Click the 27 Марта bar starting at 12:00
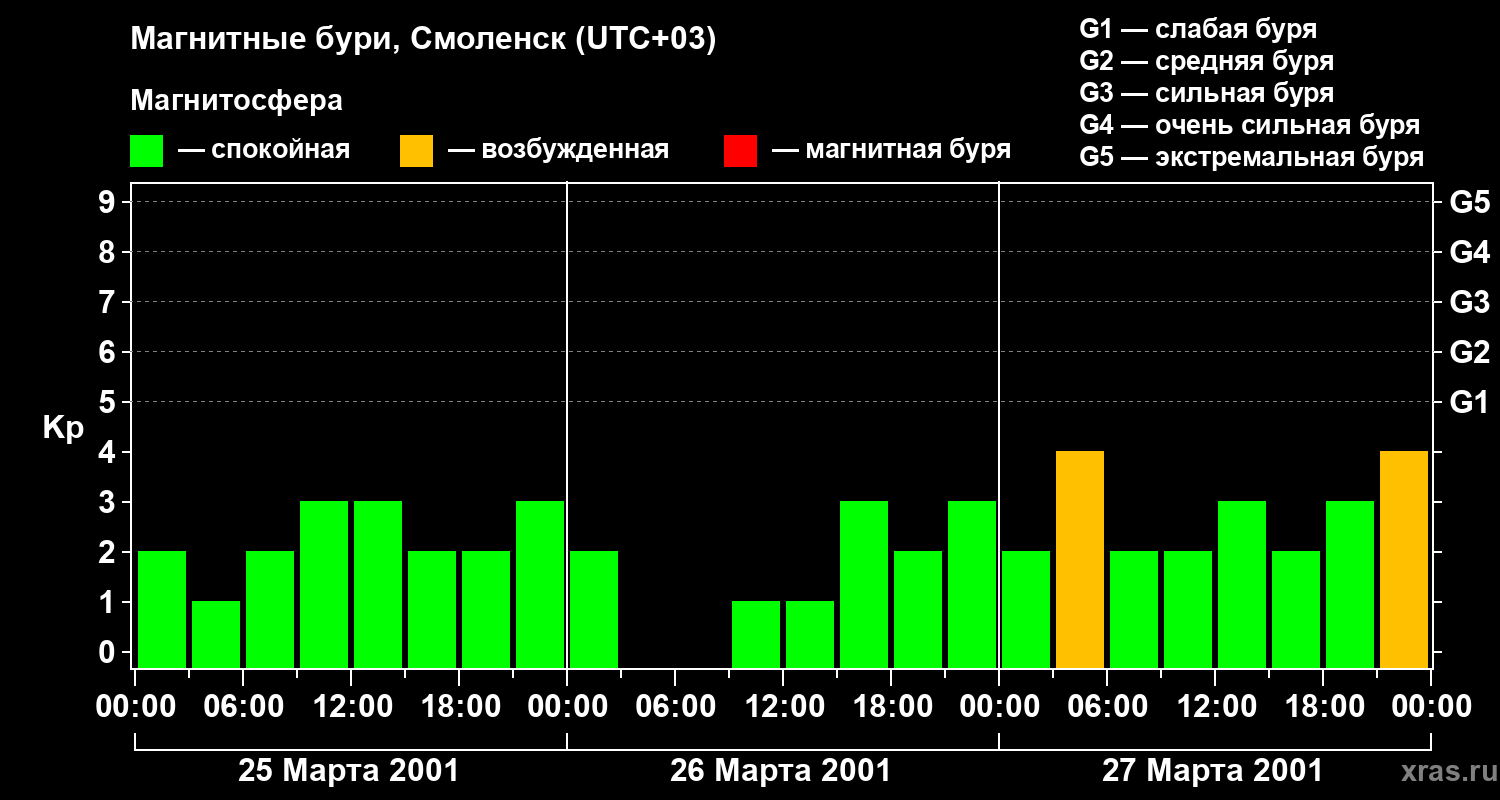 tap(1242, 584)
